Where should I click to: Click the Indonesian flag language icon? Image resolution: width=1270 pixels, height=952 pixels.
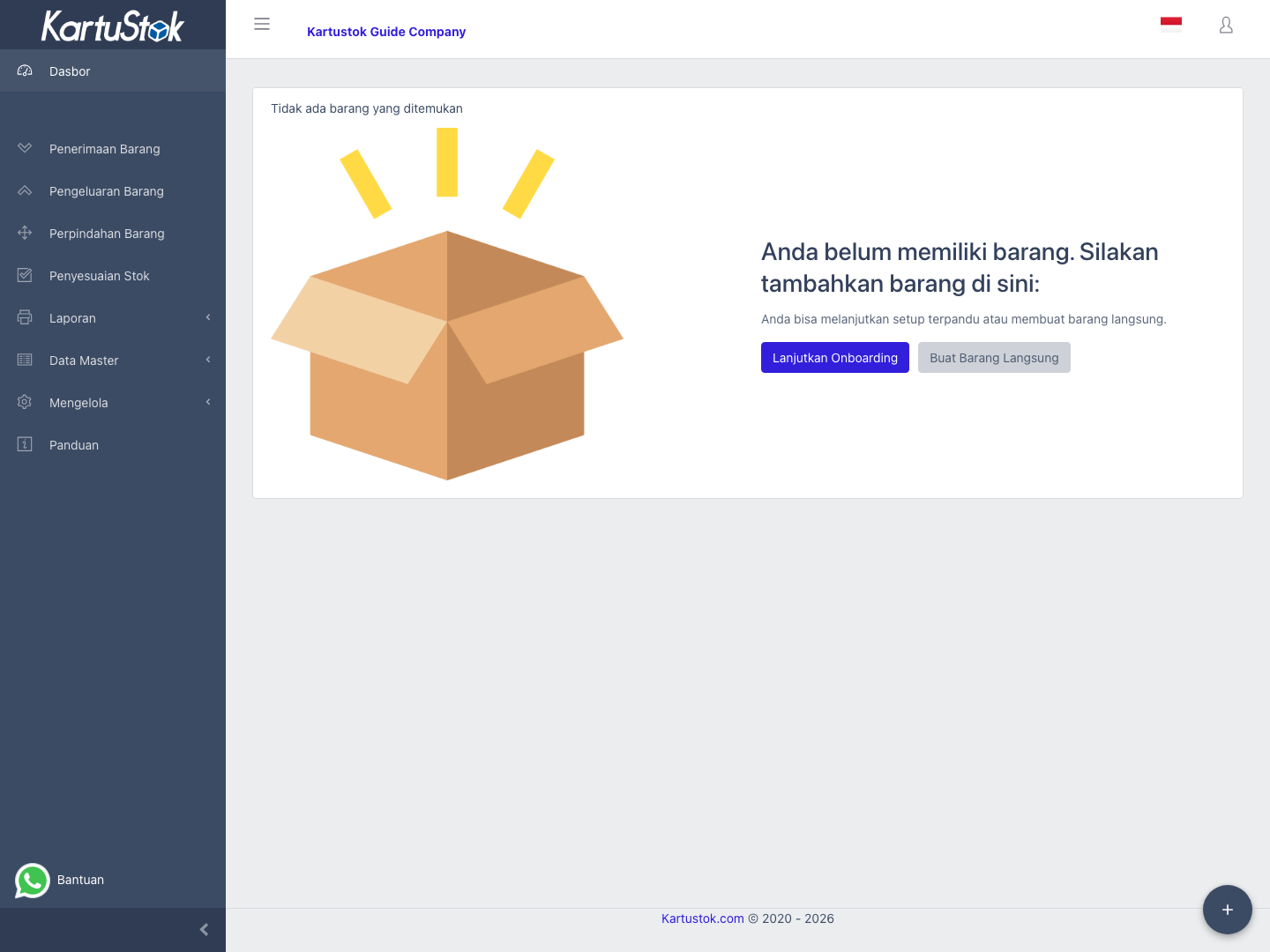point(1171,25)
